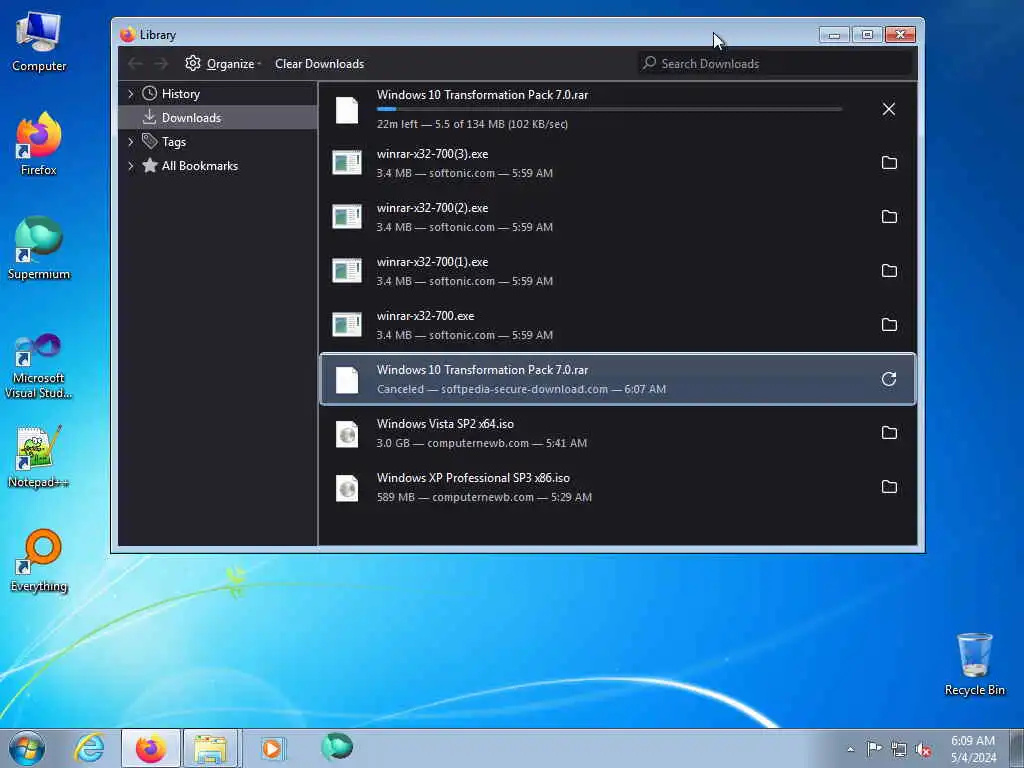Show hidden system tray icons

coord(850,749)
